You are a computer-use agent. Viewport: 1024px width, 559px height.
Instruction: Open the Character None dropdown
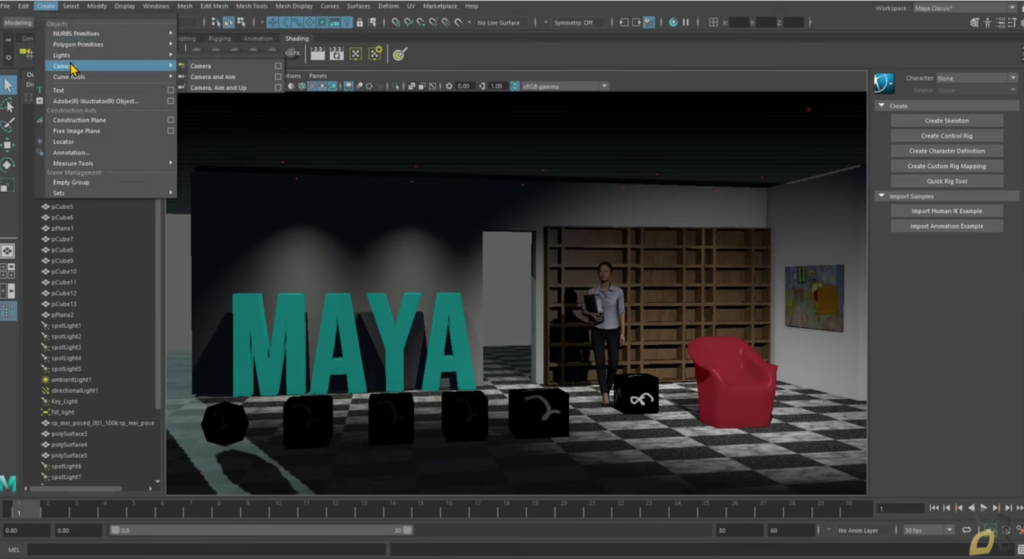pos(976,78)
